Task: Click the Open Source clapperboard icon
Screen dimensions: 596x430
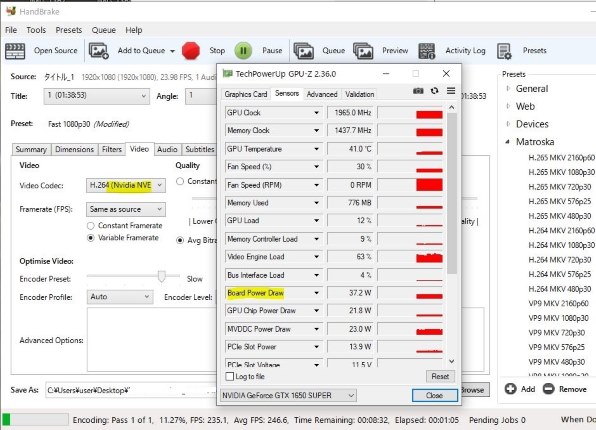Action: tap(15, 51)
